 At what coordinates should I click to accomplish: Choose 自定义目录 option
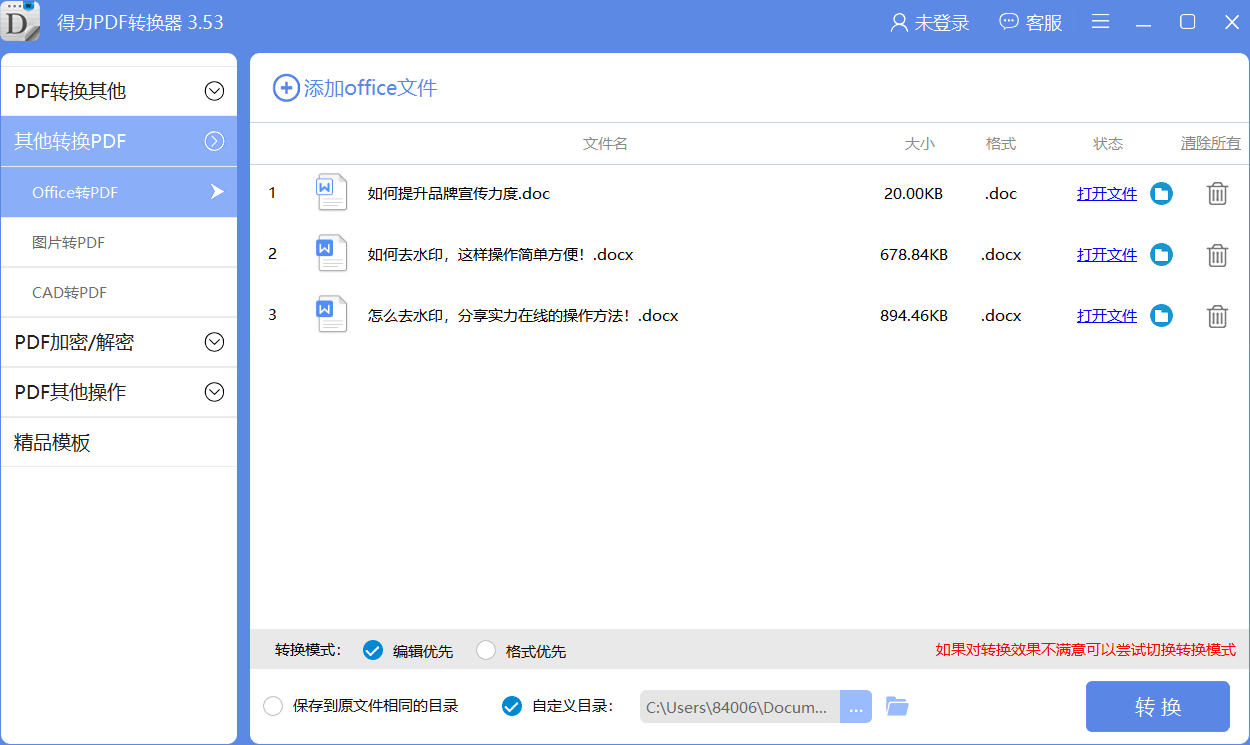click(511, 706)
